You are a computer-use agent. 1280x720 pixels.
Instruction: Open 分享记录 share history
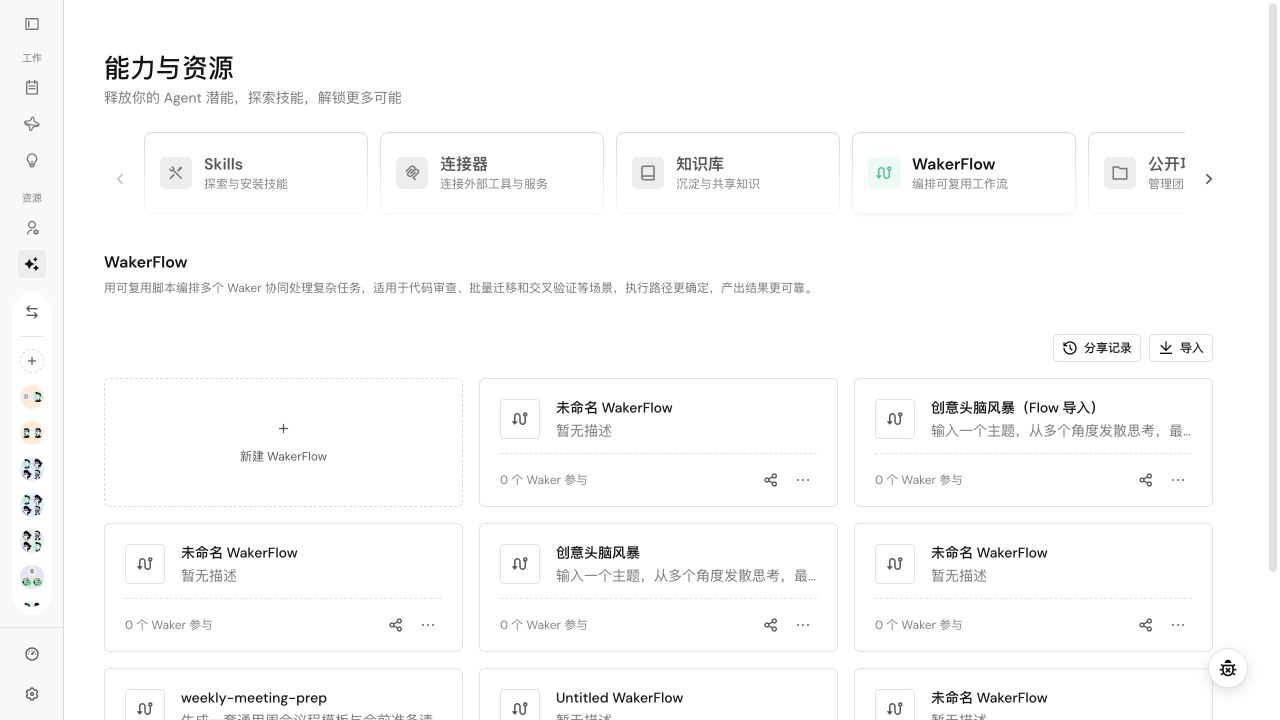point(1097,348)
